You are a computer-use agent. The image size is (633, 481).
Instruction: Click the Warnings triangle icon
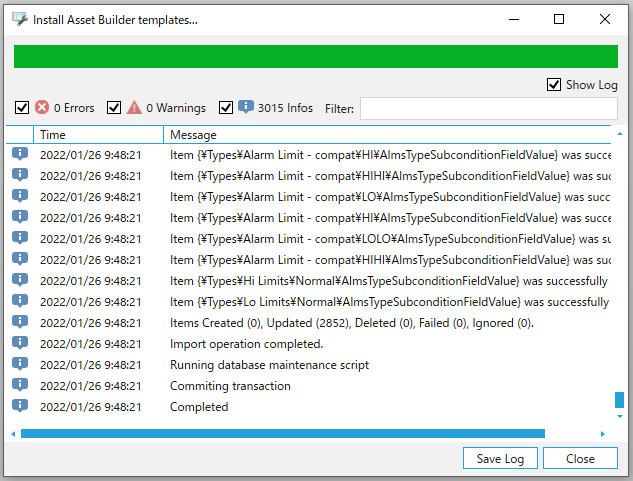(134, 108)
